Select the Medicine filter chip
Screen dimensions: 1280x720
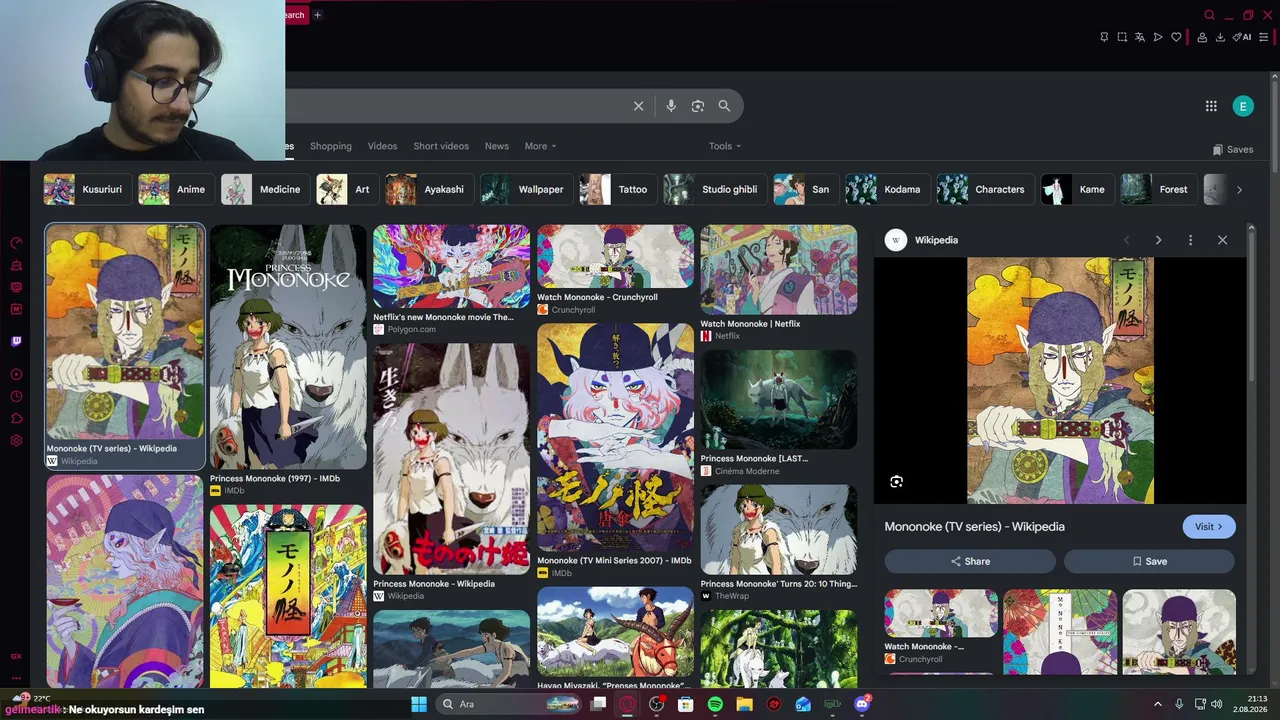coord(264,189)
